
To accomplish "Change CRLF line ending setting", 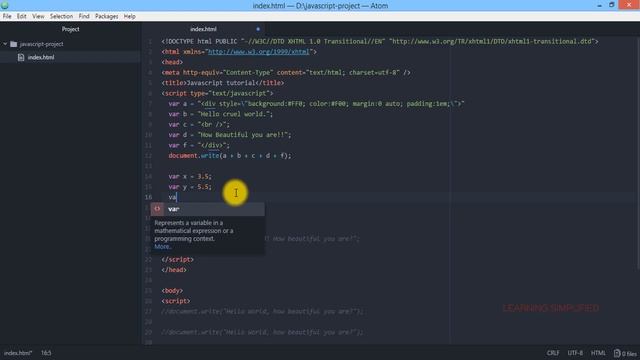I will click(x=553, y=353).
